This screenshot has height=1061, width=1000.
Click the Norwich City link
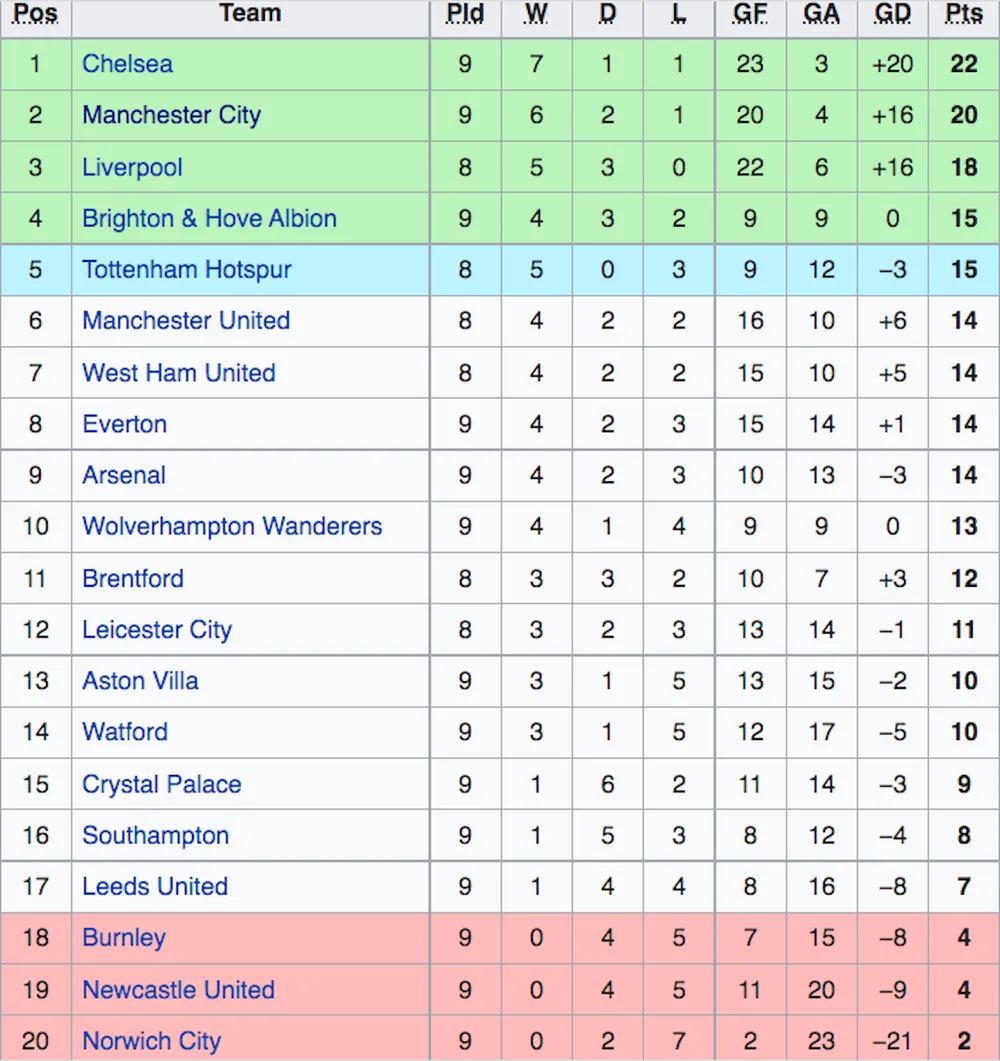[x=152, y=1041]
